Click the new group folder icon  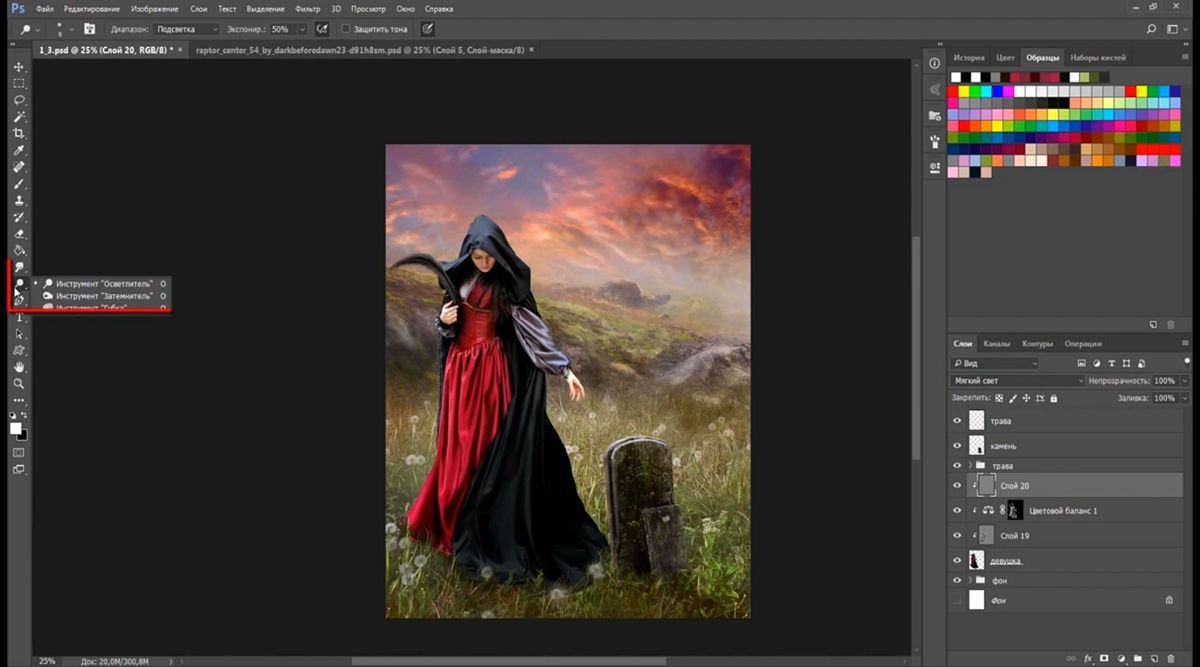1137,659
